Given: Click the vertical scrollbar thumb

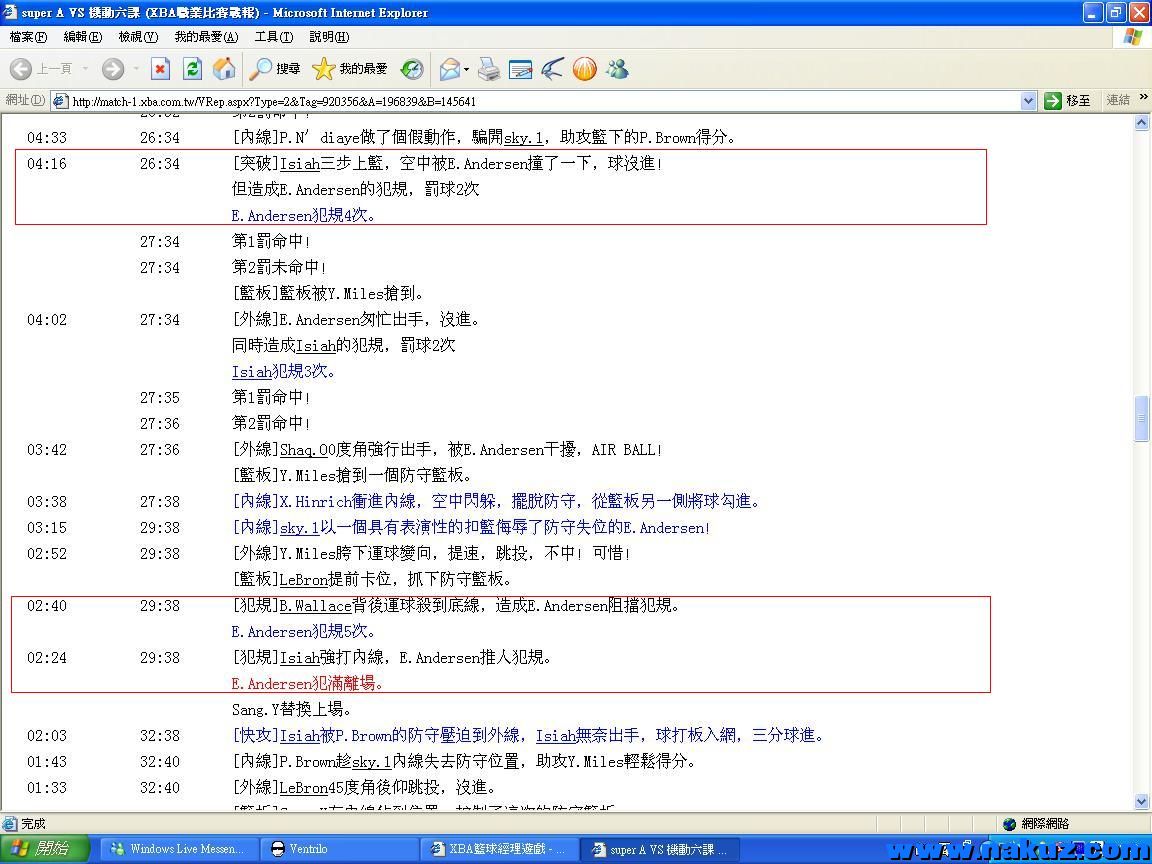Looking at the screenshot, I should (x=1142, y=418).
